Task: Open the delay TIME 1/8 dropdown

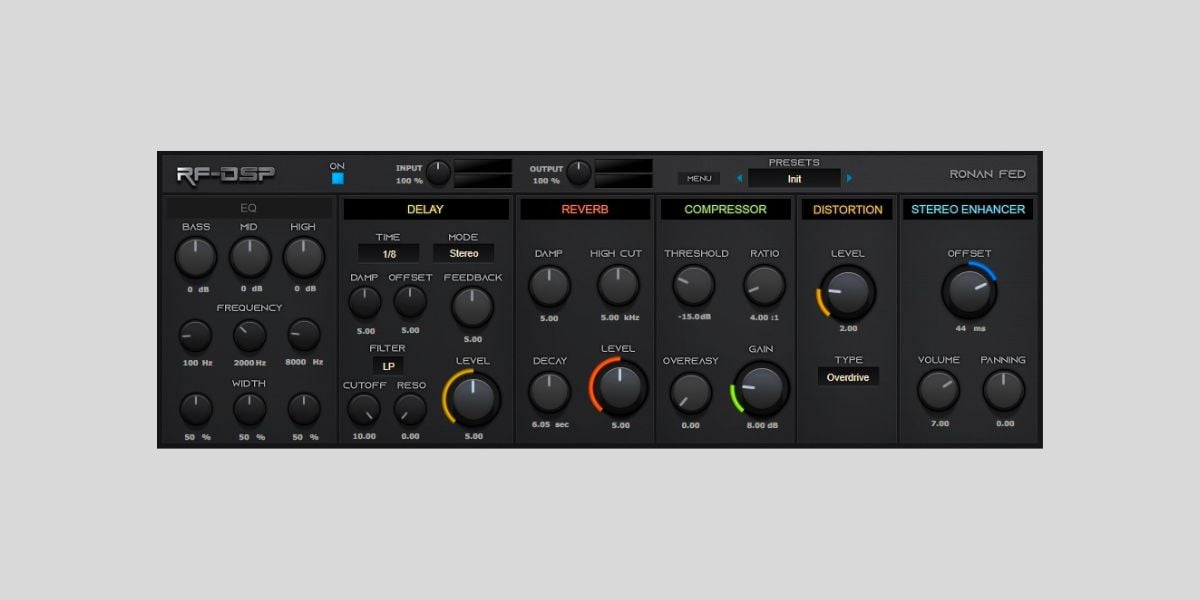Action: (388, 254)
